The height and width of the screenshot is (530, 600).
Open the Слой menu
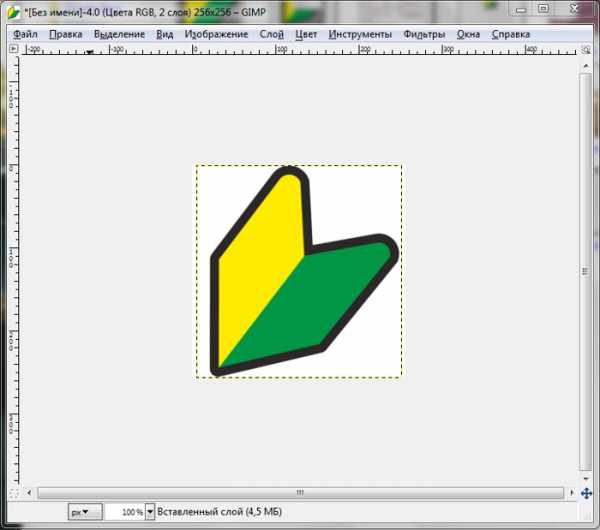[271, 34]
